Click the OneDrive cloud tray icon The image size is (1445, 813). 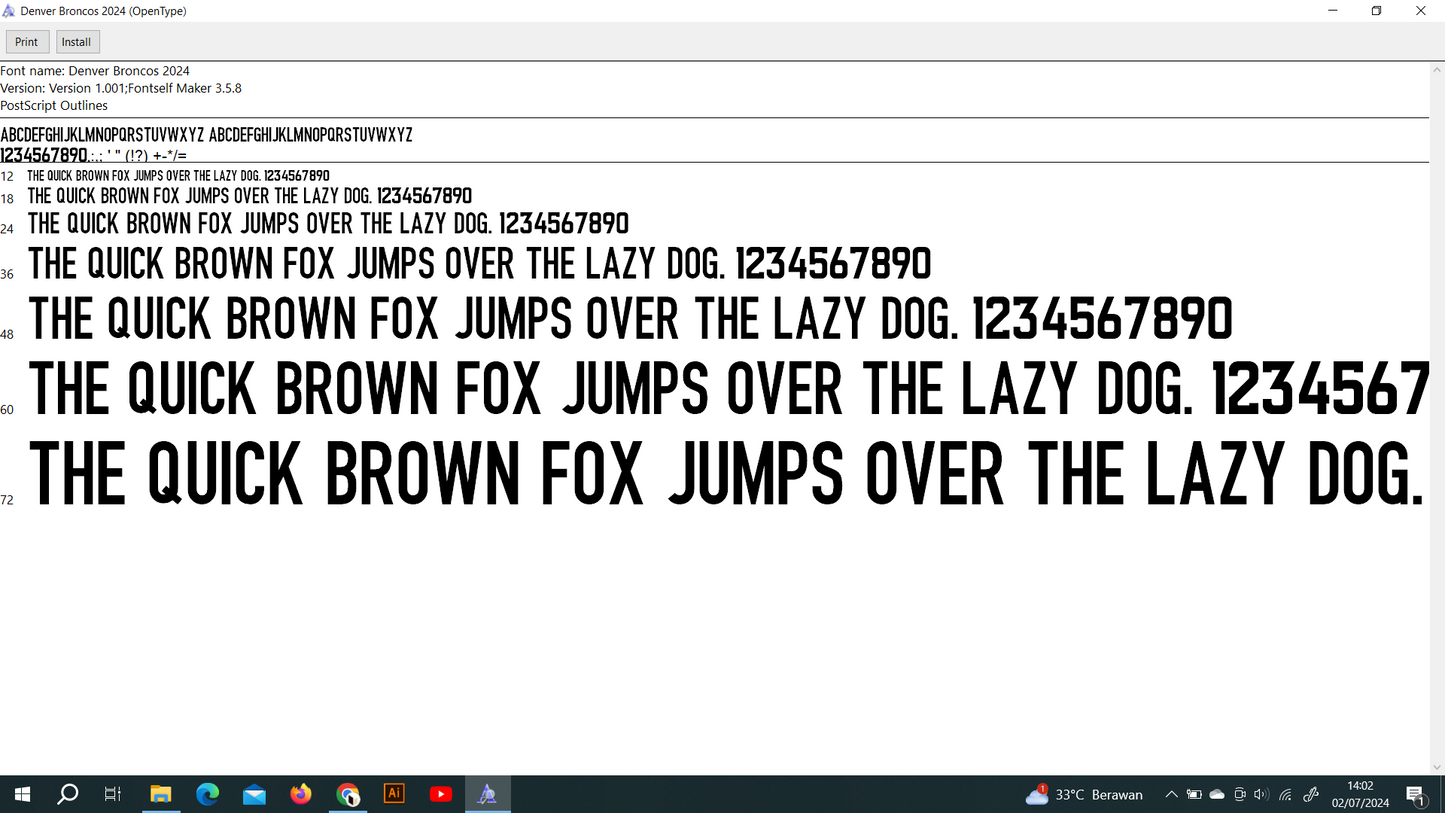point(1217,795)
